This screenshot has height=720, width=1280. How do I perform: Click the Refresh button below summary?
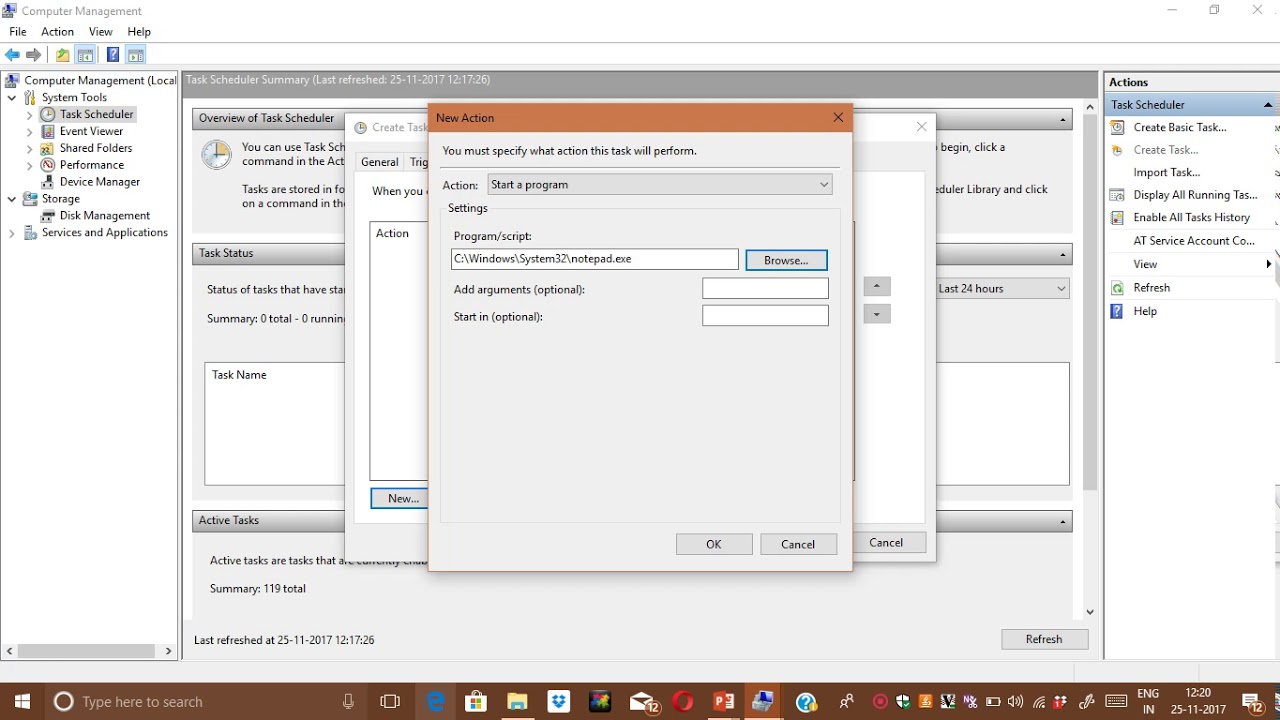tap(1044, 639)
